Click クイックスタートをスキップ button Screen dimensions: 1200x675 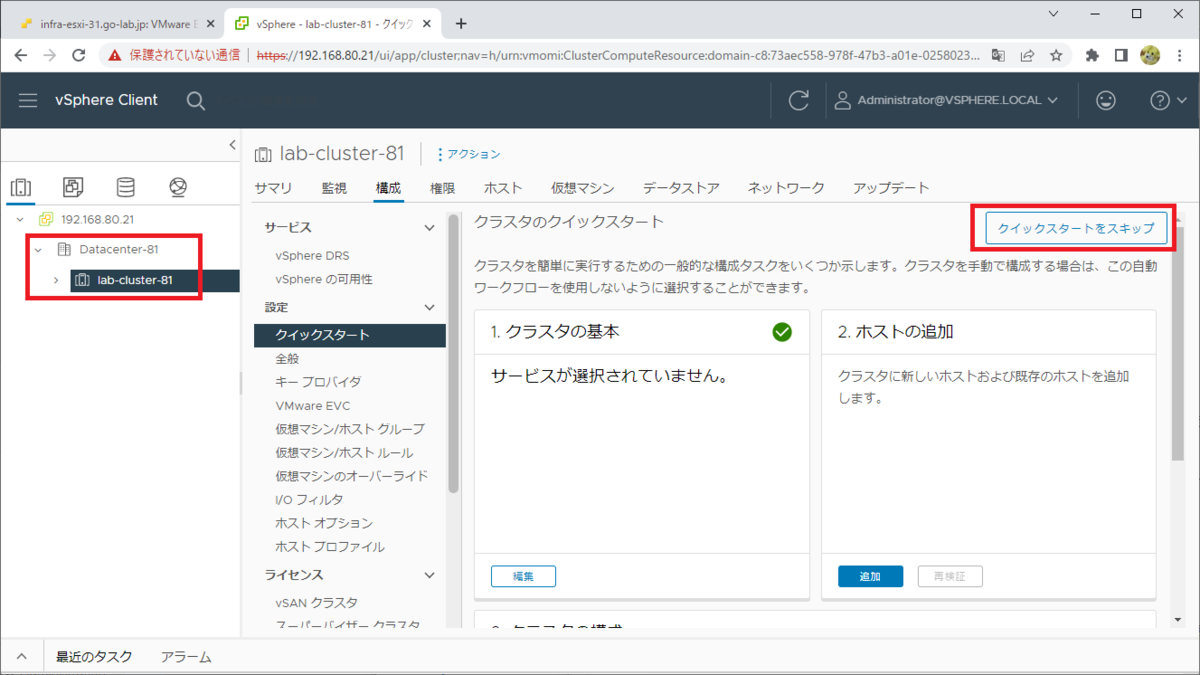pos(1076,229)
